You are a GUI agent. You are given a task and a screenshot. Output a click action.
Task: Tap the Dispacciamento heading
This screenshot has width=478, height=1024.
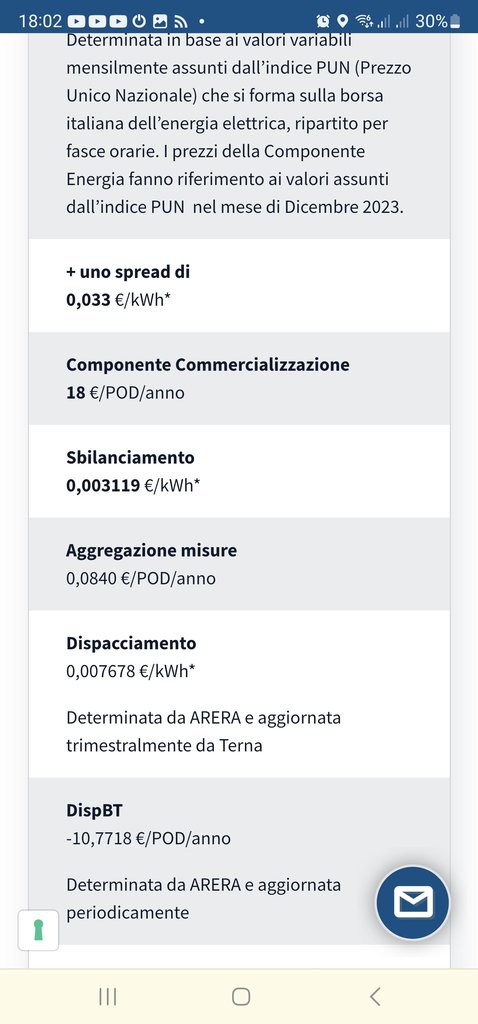point(131,643)
